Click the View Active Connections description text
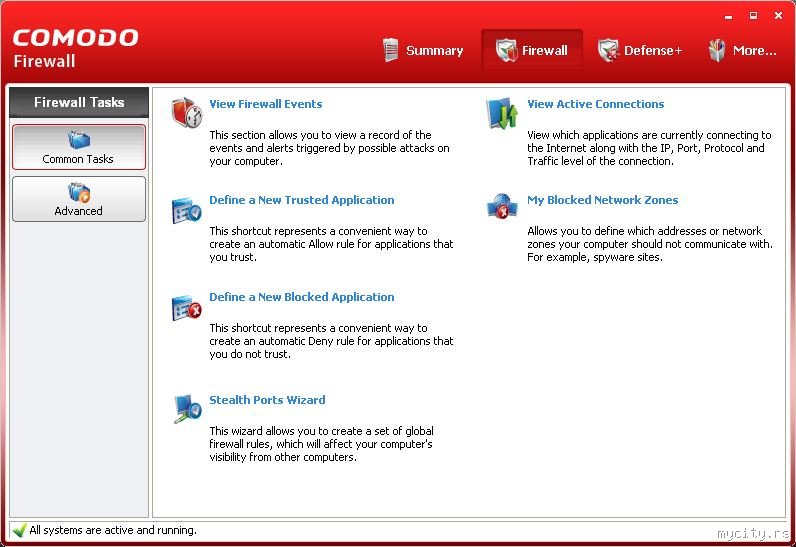796x547 pixels. [649, 148]
